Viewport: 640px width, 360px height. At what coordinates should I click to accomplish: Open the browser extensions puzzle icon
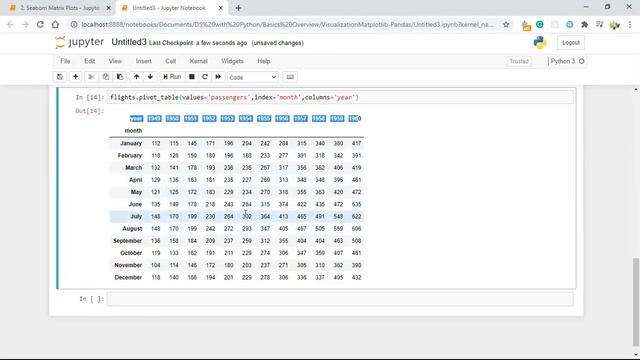[x=584, y=25]
